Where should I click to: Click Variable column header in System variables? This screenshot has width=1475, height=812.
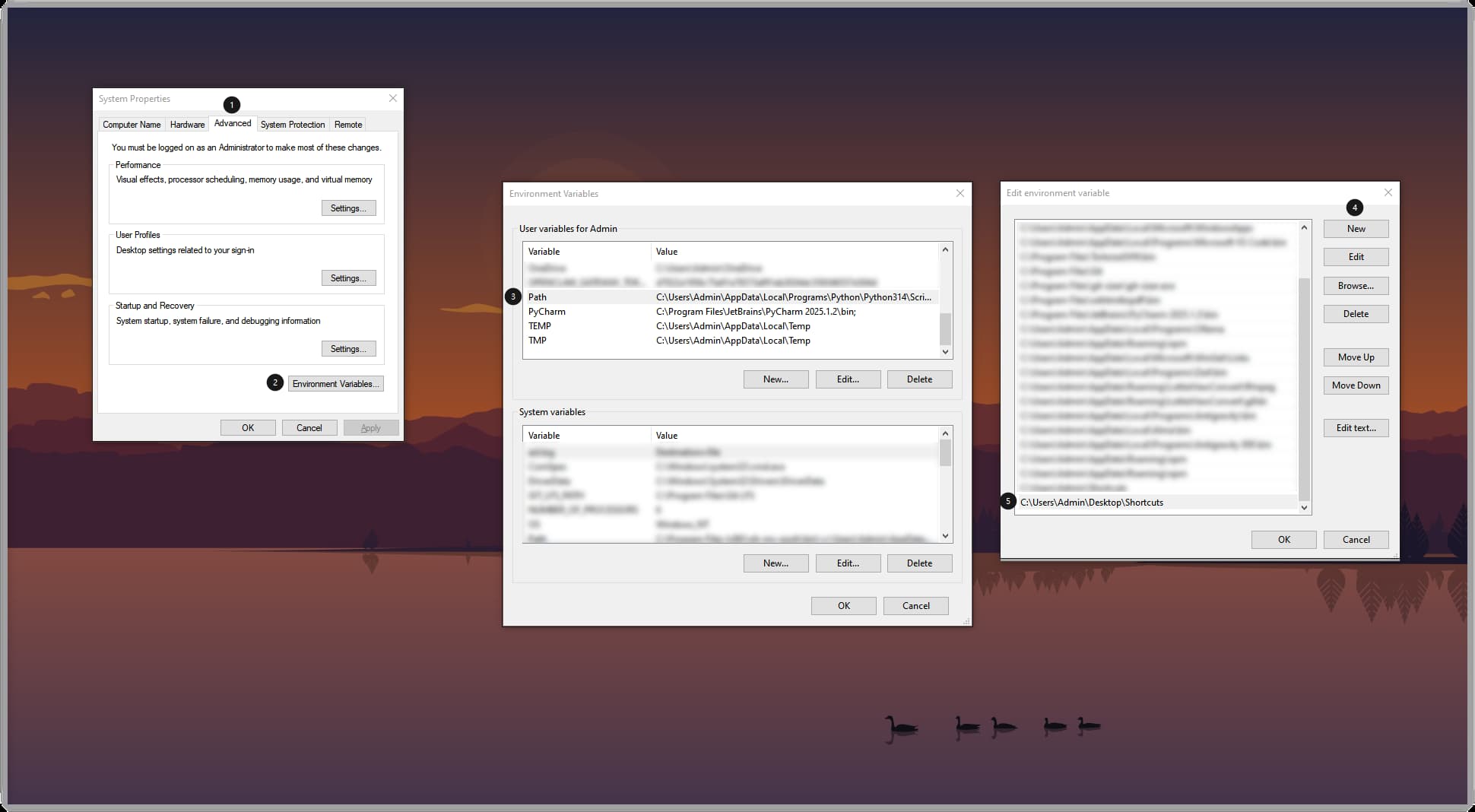pyautogui.click(x=586, y=436)
